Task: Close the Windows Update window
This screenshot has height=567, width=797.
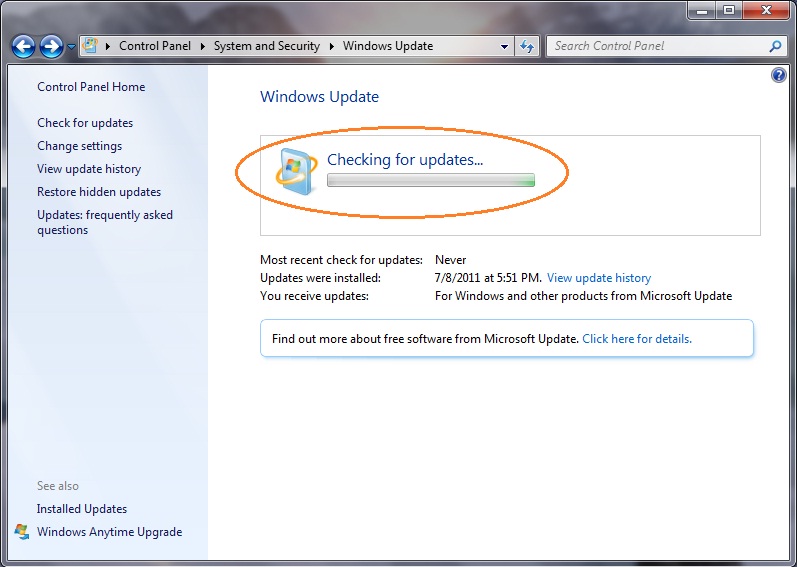Action: (767, 10)
